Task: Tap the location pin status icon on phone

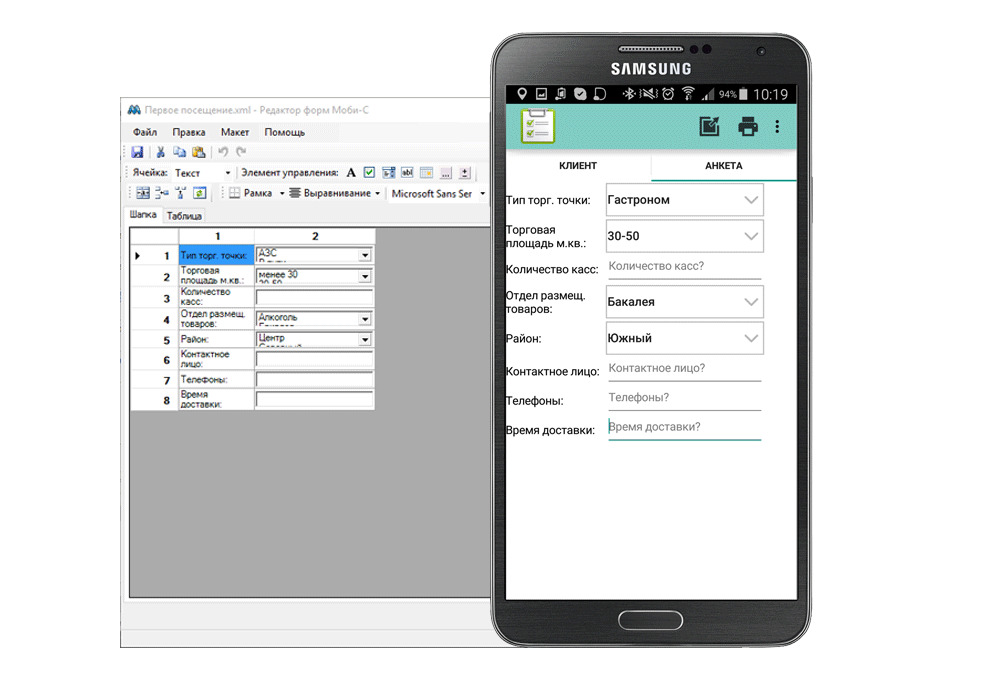Action: click(x=522, y=94)
